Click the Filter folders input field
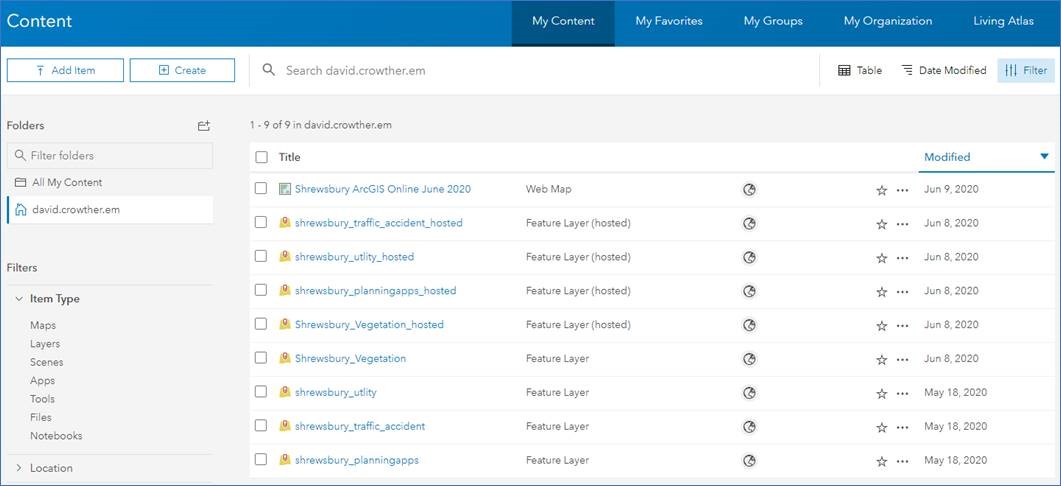 110,156
